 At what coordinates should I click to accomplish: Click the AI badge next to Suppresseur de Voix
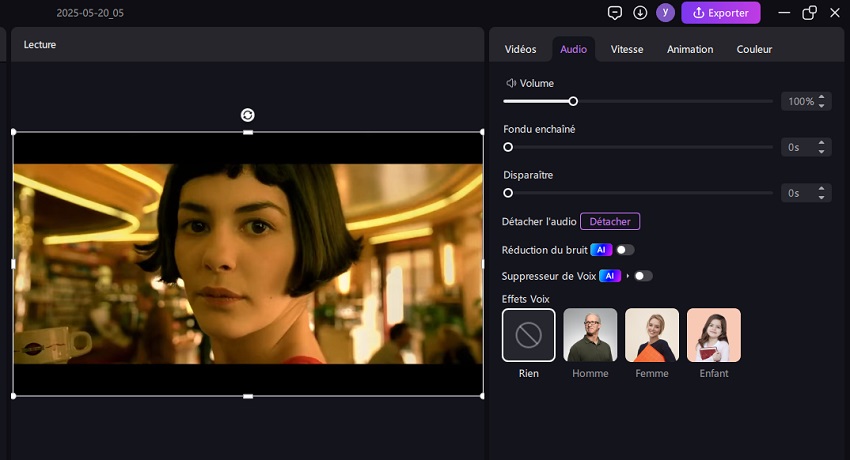coord(610,276)
